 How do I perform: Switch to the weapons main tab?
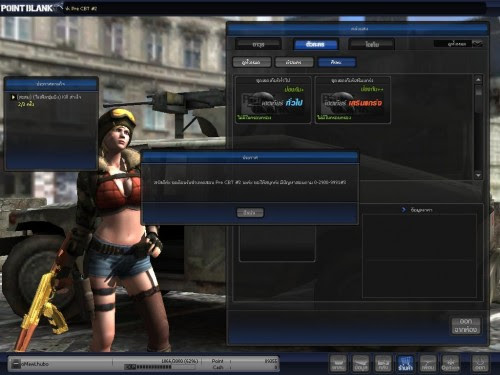click(258, 44)
